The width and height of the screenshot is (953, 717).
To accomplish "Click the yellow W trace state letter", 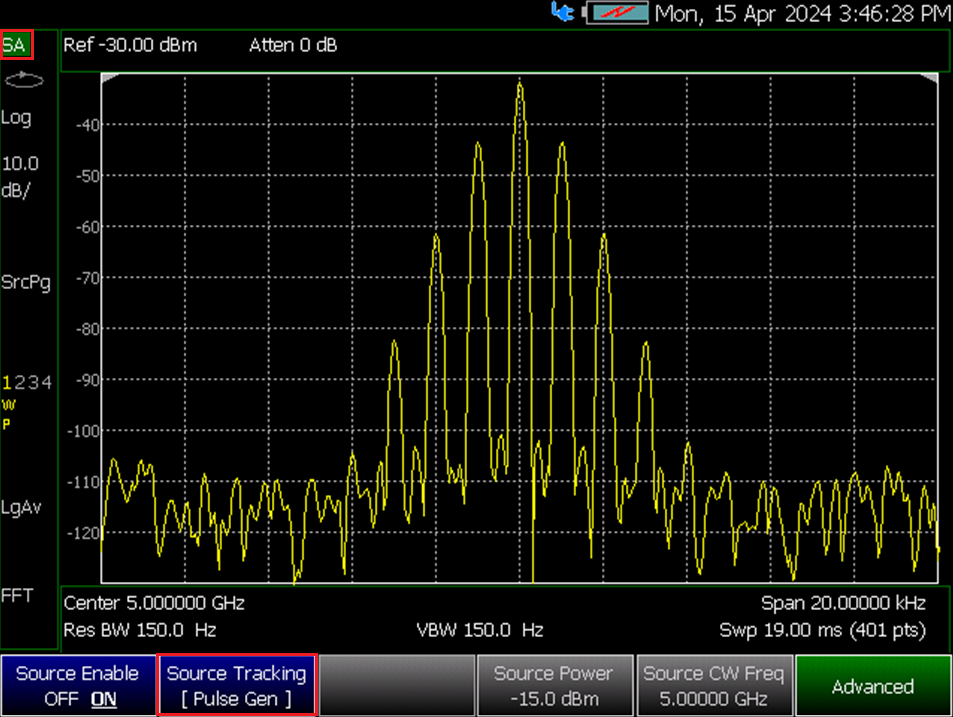I will click(x=8, y=405).
